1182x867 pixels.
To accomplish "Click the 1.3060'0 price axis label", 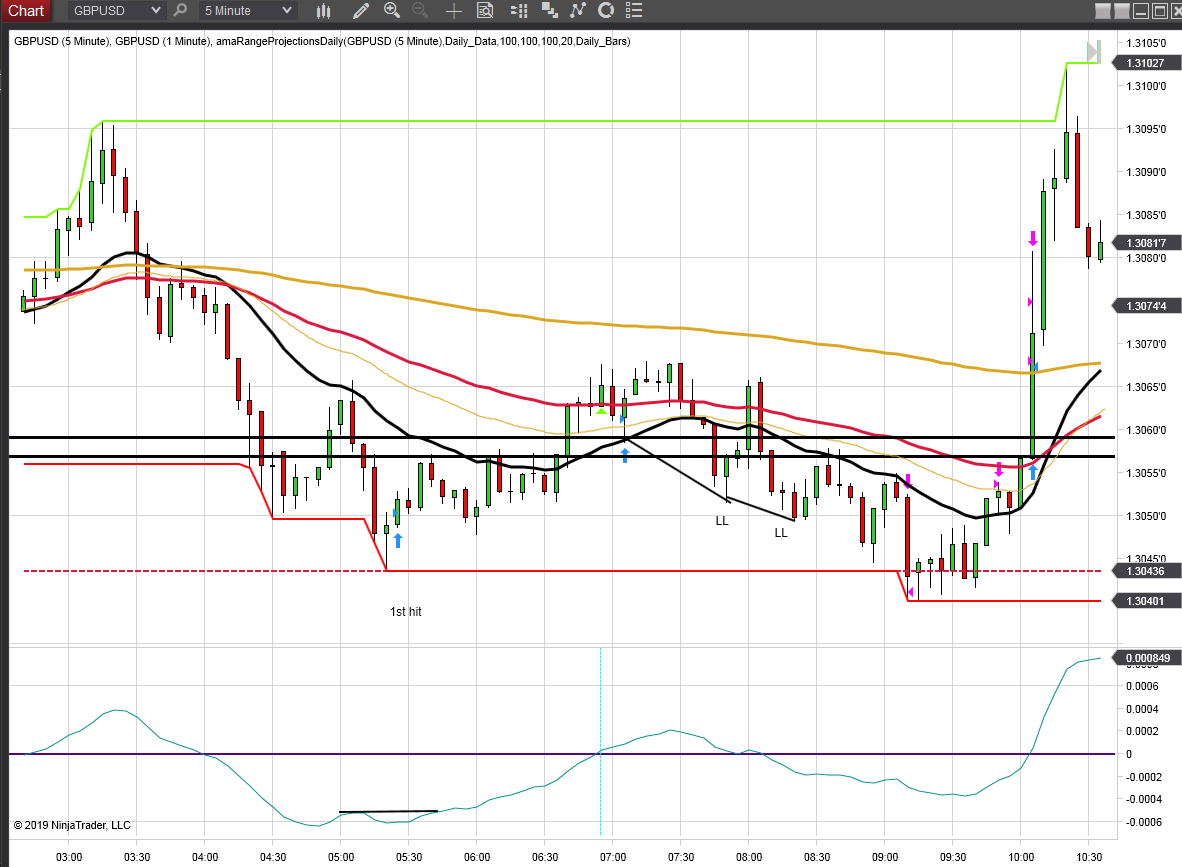I will [1146, 430].
